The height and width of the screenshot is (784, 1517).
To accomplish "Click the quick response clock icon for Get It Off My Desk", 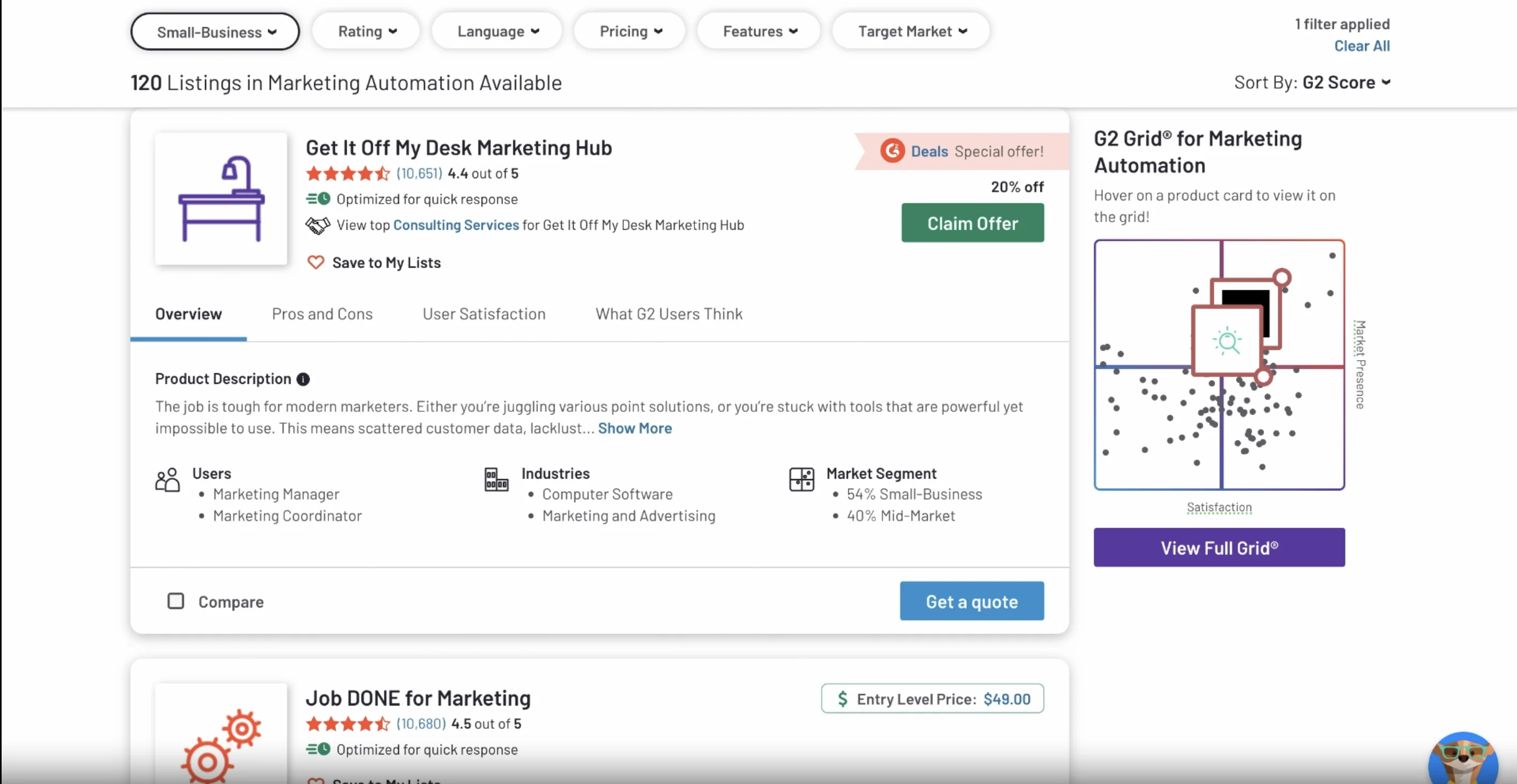I will click(318, 199).
